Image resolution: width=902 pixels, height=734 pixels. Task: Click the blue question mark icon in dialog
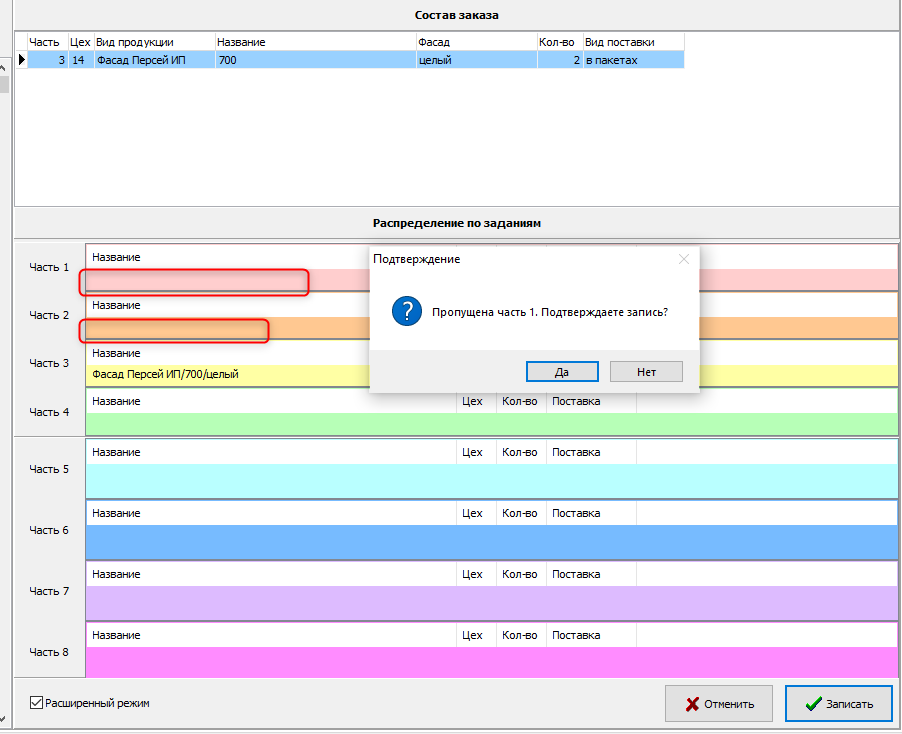[405, 311]
